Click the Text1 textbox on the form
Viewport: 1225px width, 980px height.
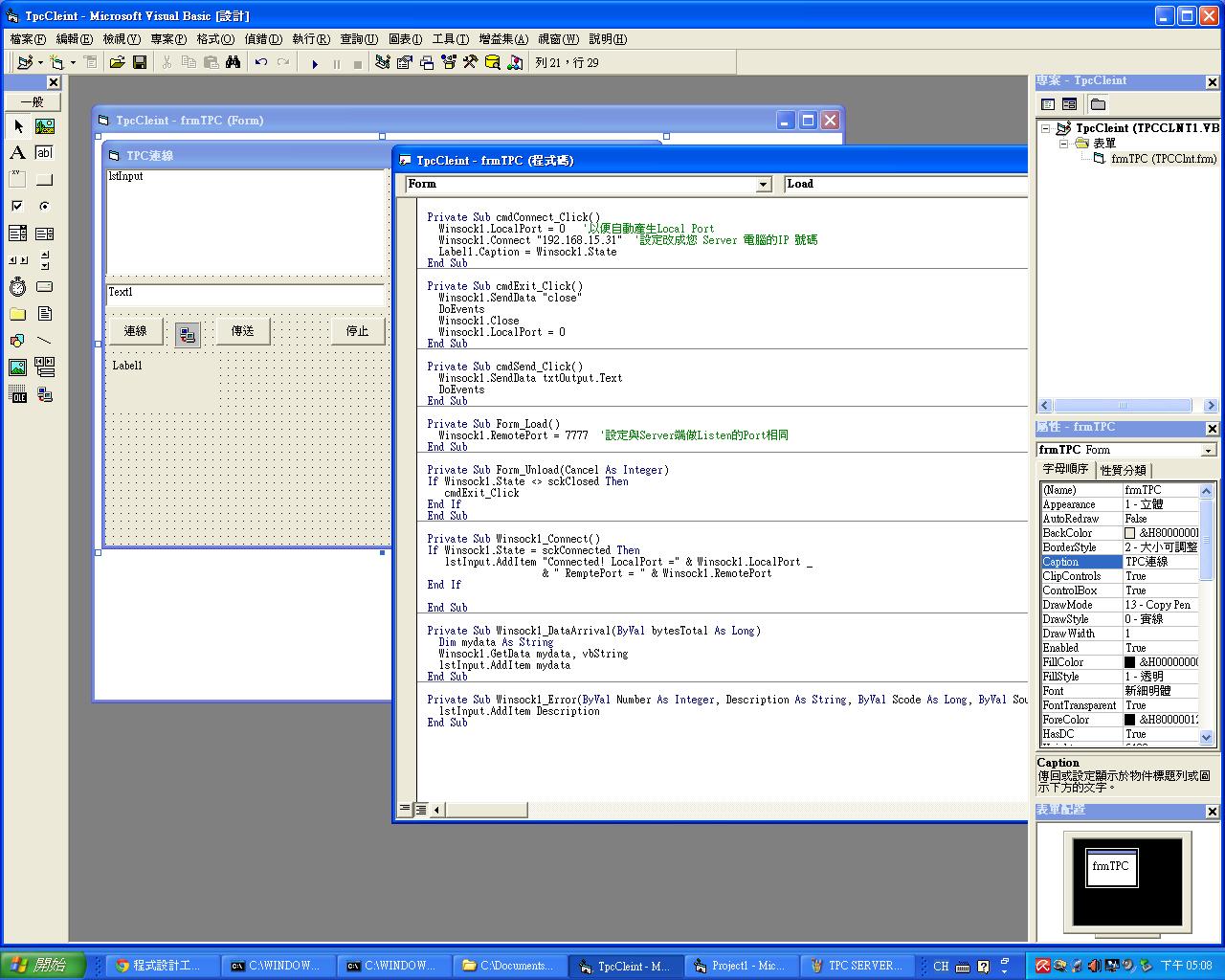[x=245, y=293]
